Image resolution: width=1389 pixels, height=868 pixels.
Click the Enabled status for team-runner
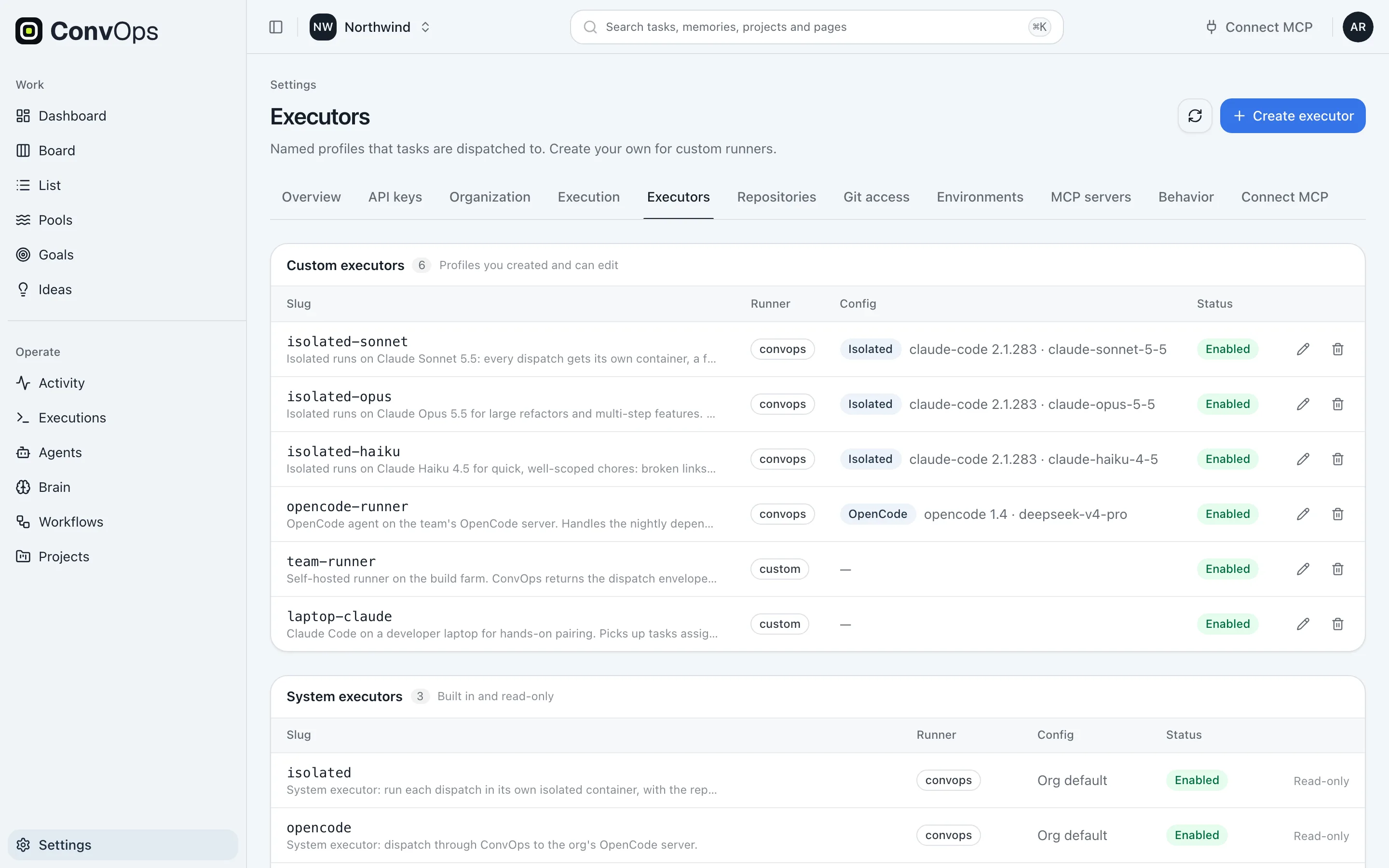[x=1227, y=569]
